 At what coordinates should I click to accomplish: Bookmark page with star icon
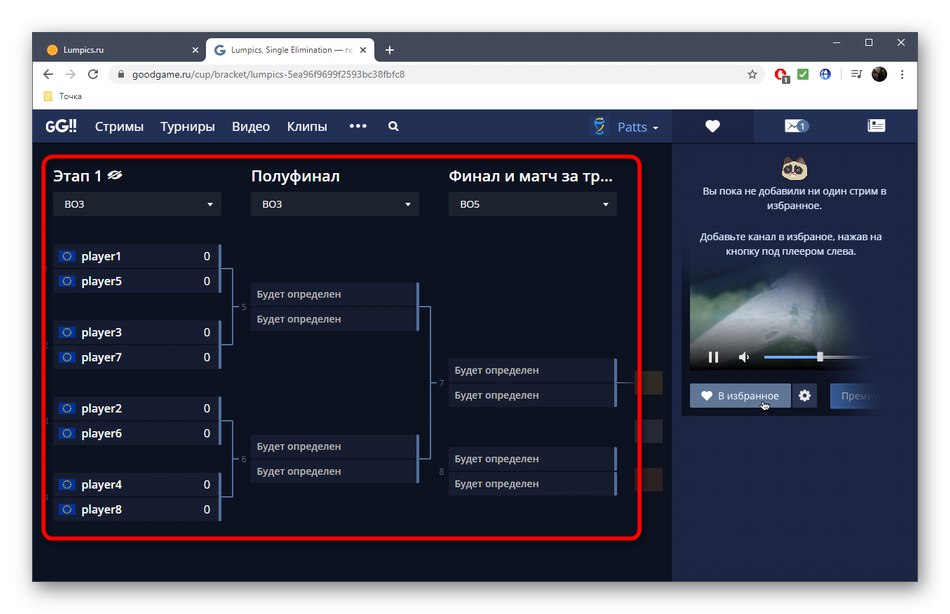coord(752,74)
